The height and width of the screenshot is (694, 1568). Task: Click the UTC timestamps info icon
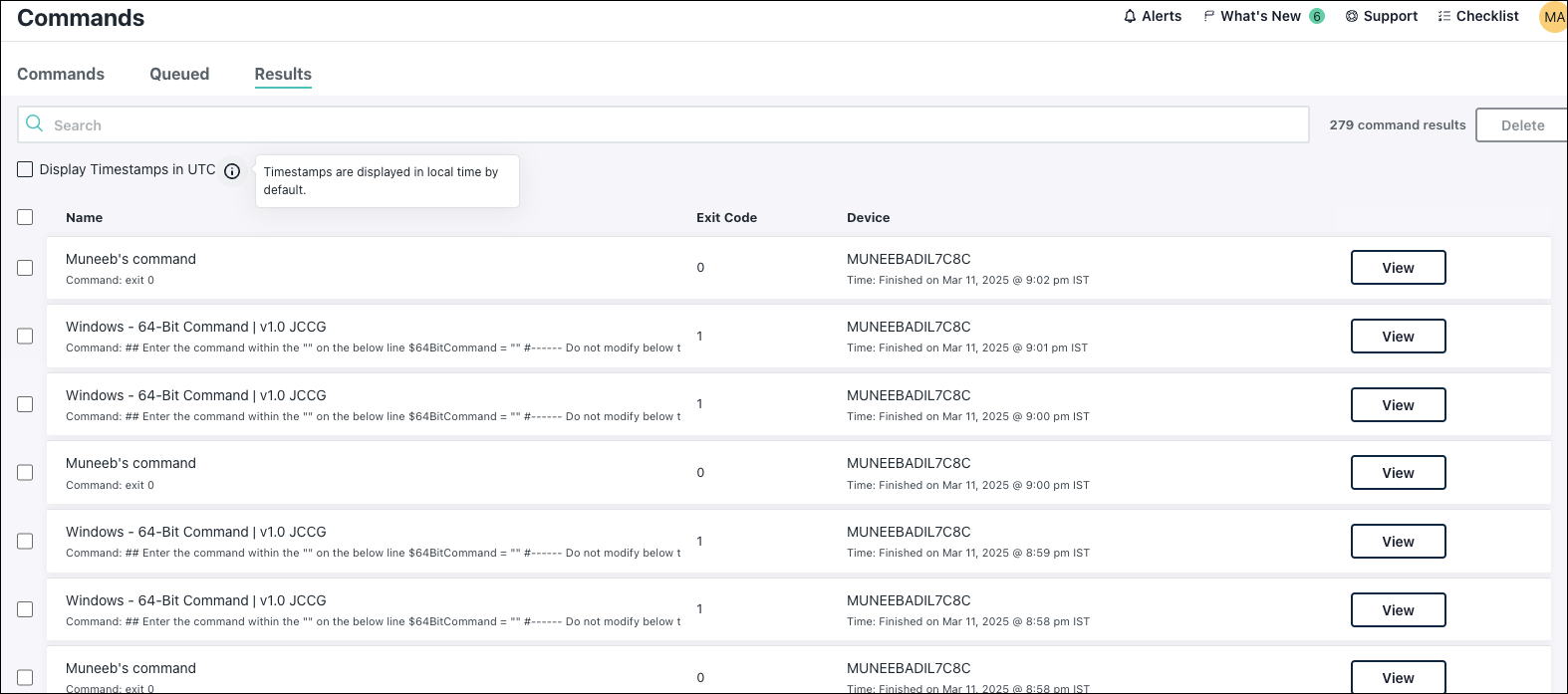(x=232, y=171)
